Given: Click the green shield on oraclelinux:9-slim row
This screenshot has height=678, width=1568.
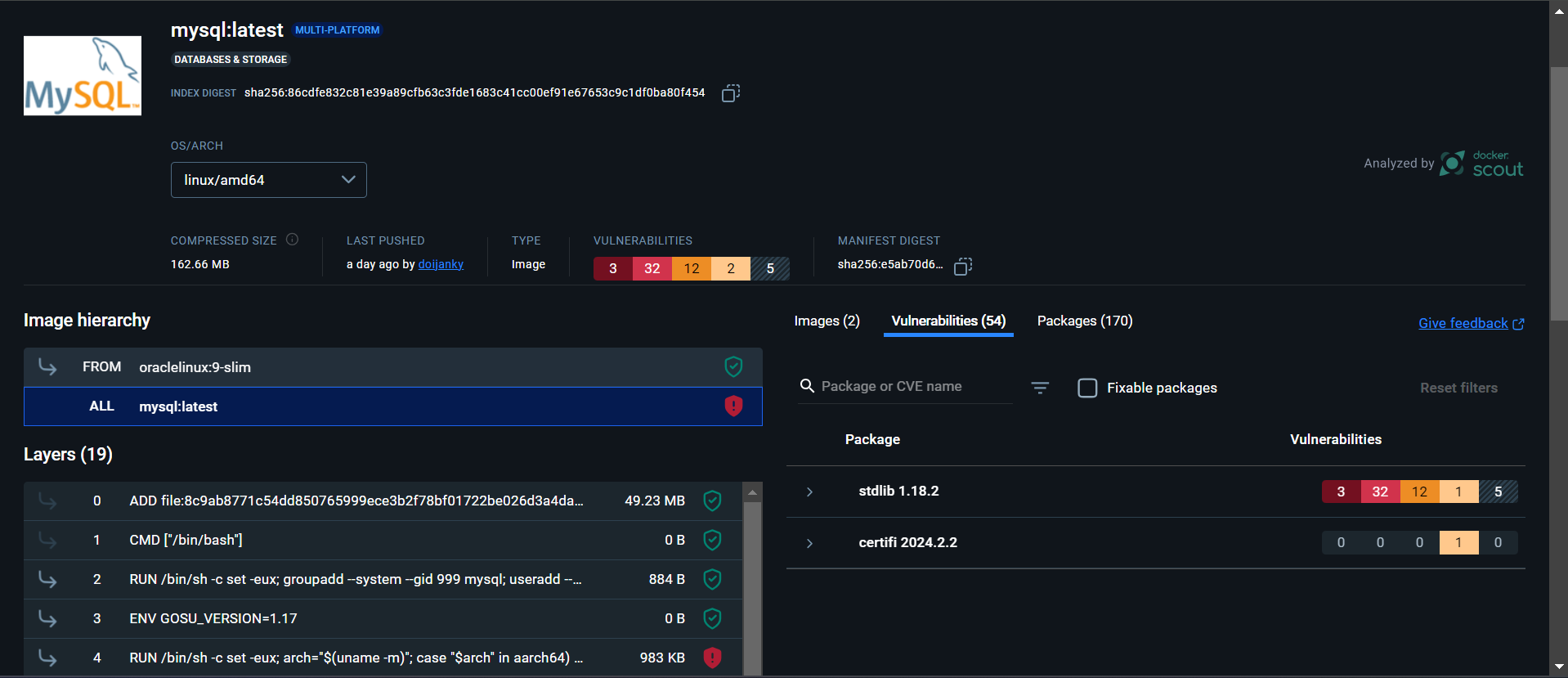Looking at the screenshot, I should (733, 367).
